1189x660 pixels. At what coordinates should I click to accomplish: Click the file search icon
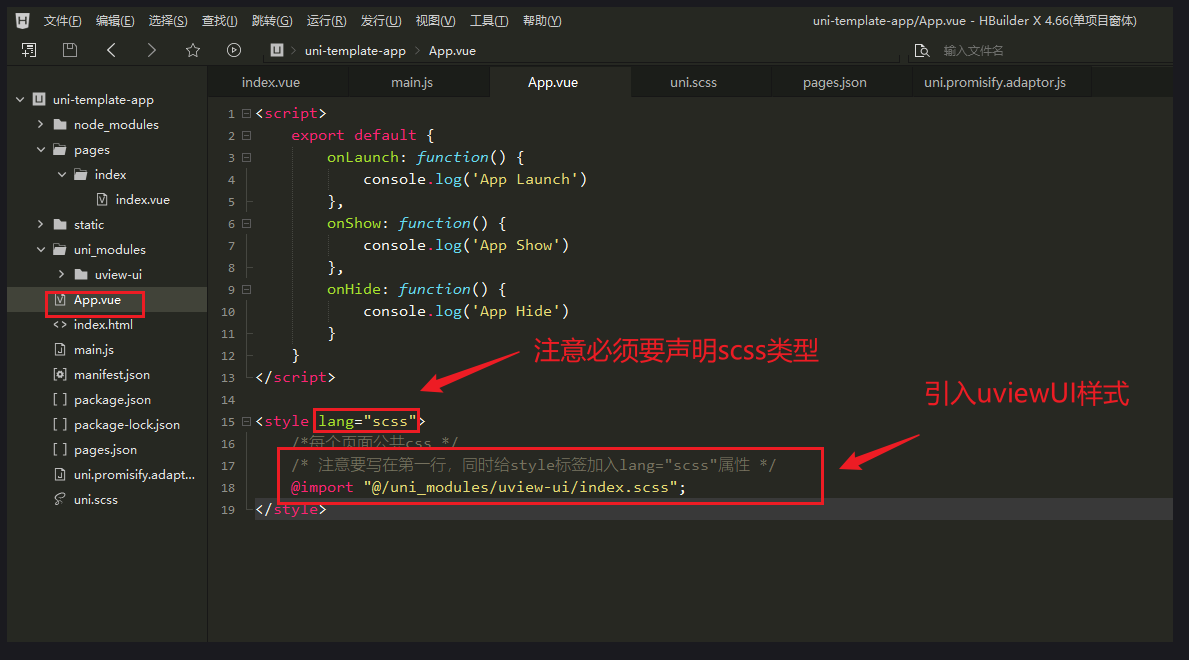point(921,50)
